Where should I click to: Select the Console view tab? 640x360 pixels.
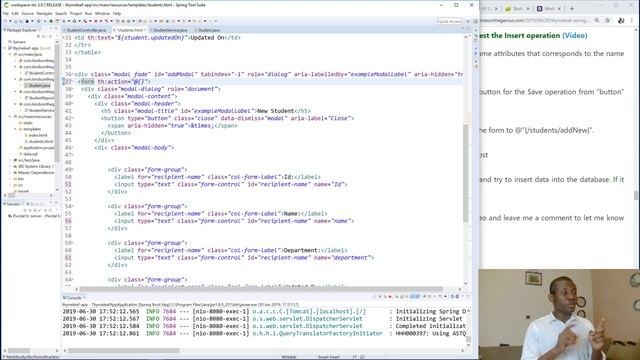click(74, 298)
